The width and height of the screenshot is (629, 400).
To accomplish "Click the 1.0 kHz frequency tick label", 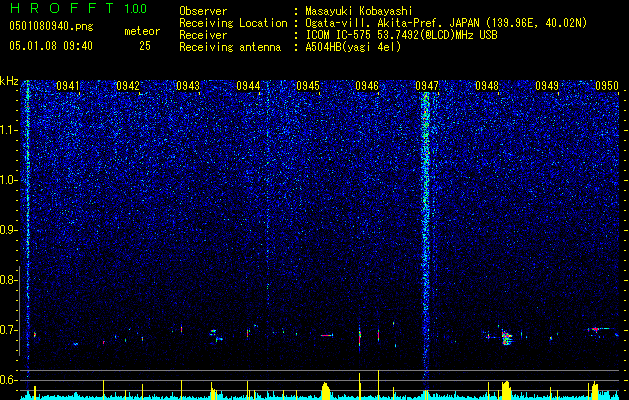I will [9, 180].
